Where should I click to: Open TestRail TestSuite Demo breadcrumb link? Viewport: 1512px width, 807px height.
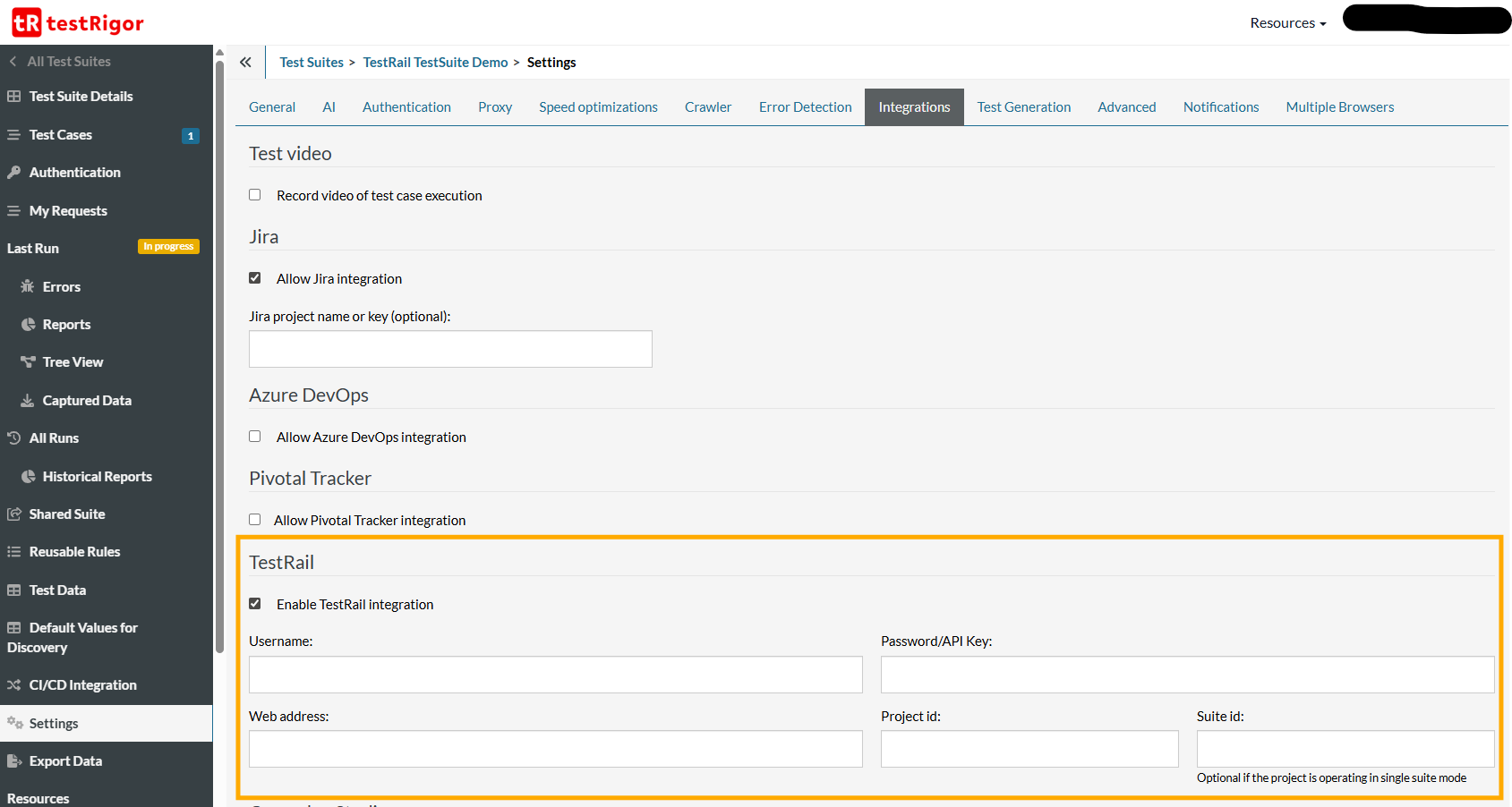(x=435, y=63)
